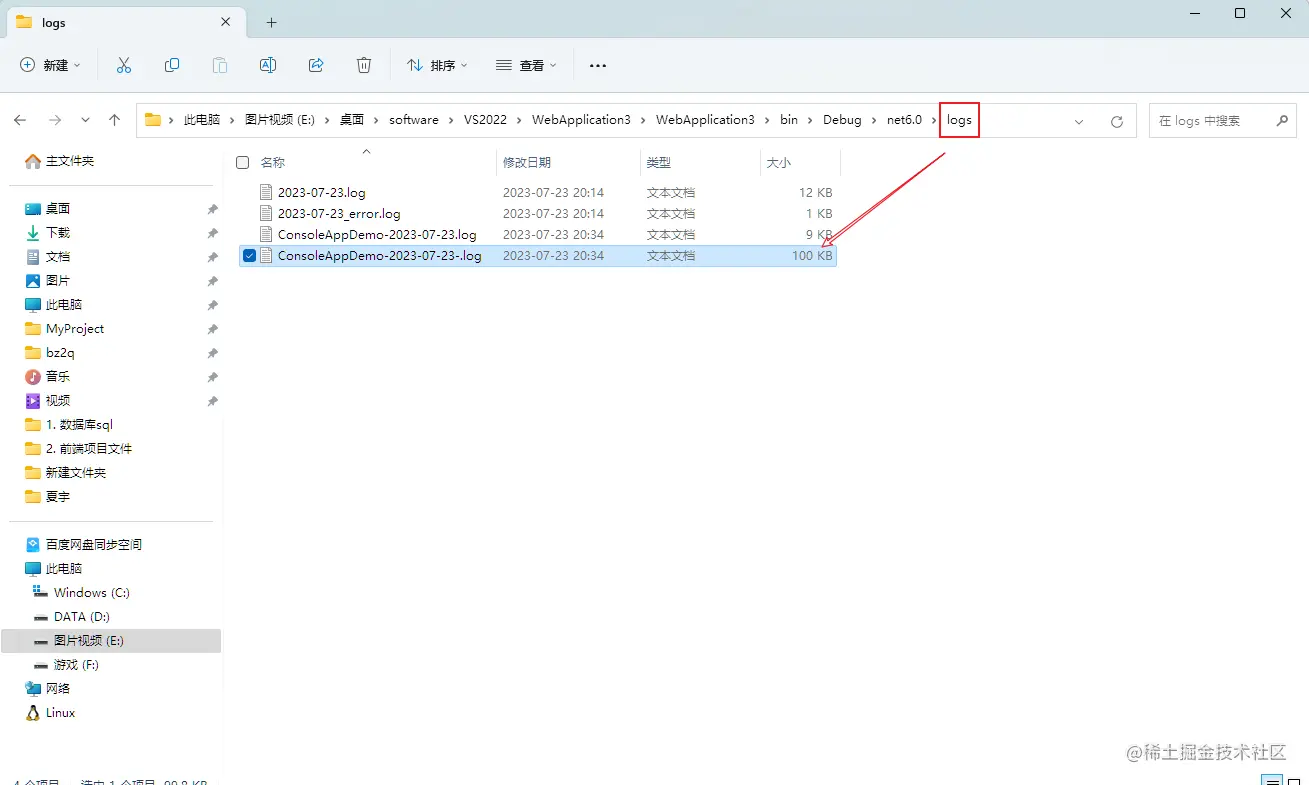Click the search magnifier icon
The image size is (1309, 785).
[x=1283, y=120]
